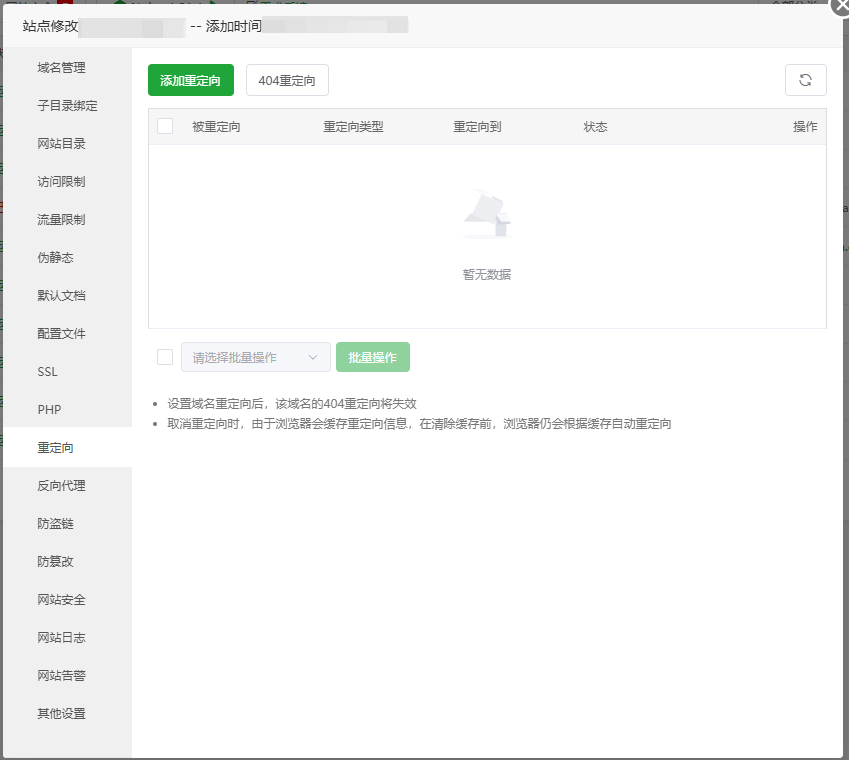Screen dimensions: 849x760
Task: Click the green 添加重定向 button
Action: pyautogui.click(x=190, y=79)
